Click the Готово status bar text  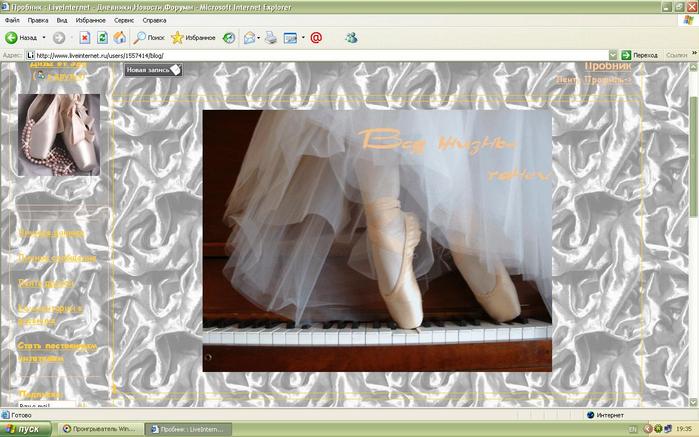tap(21, 415)
